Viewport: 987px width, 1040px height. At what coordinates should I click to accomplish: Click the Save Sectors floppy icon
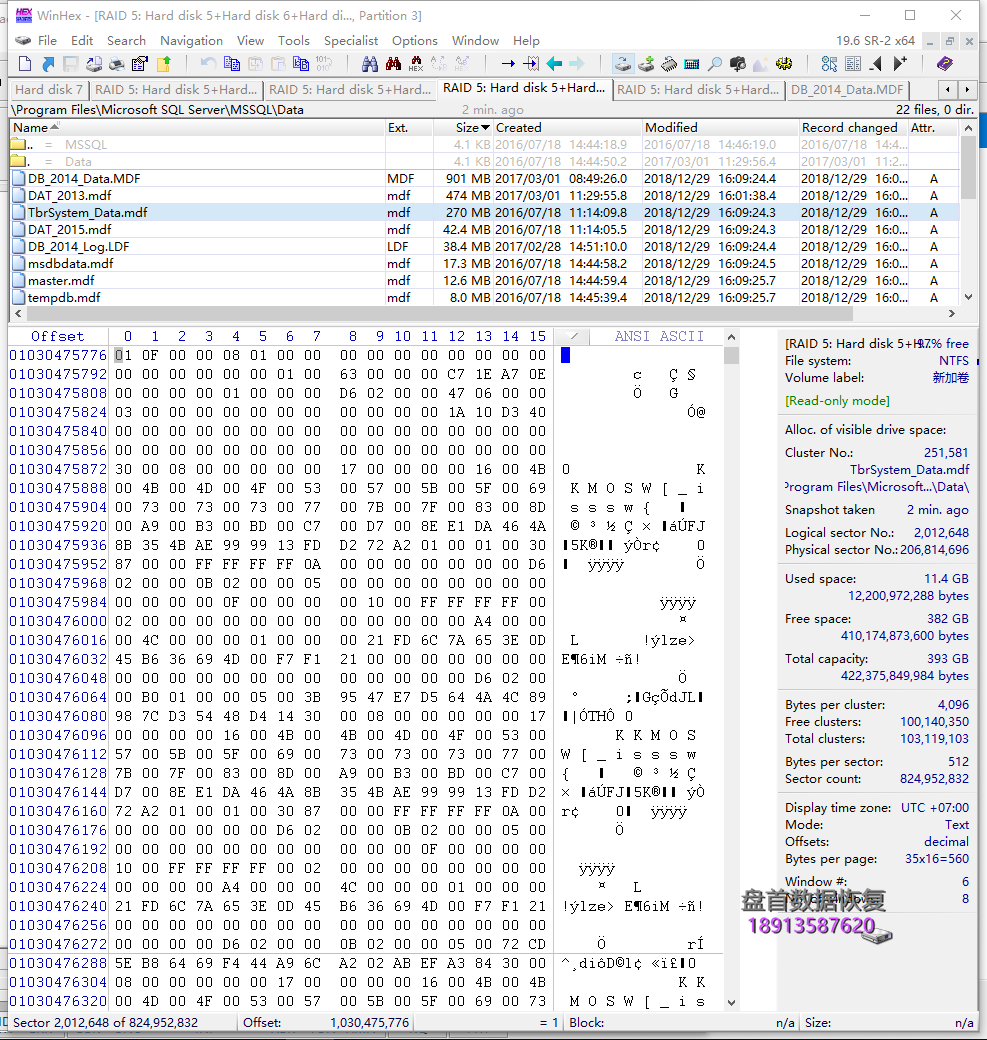(70, 64)
